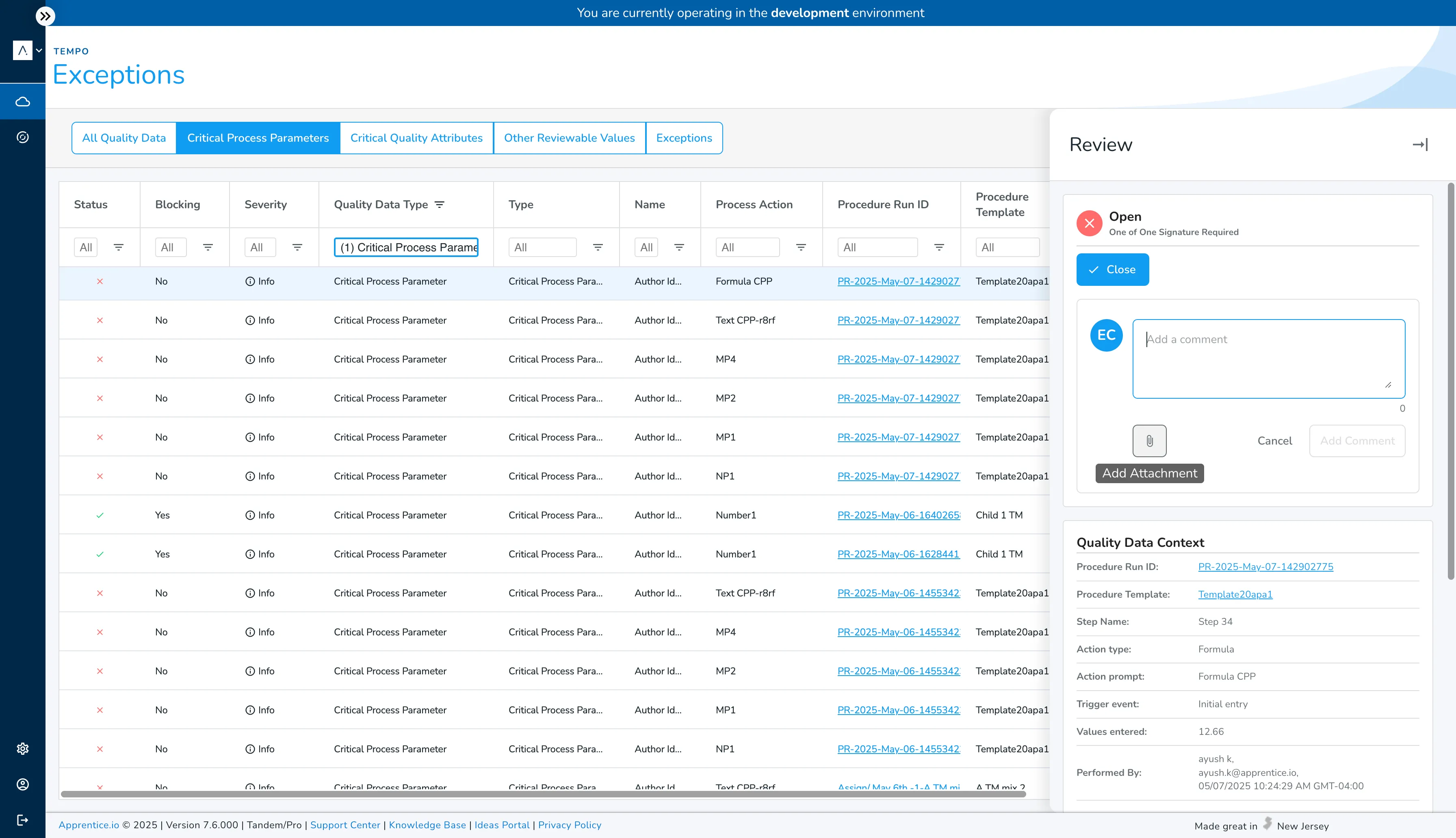This screenshot has width=1456, height=838.
Task: Switch to Other Reviewable Values tab
Action: coord(569,138)
